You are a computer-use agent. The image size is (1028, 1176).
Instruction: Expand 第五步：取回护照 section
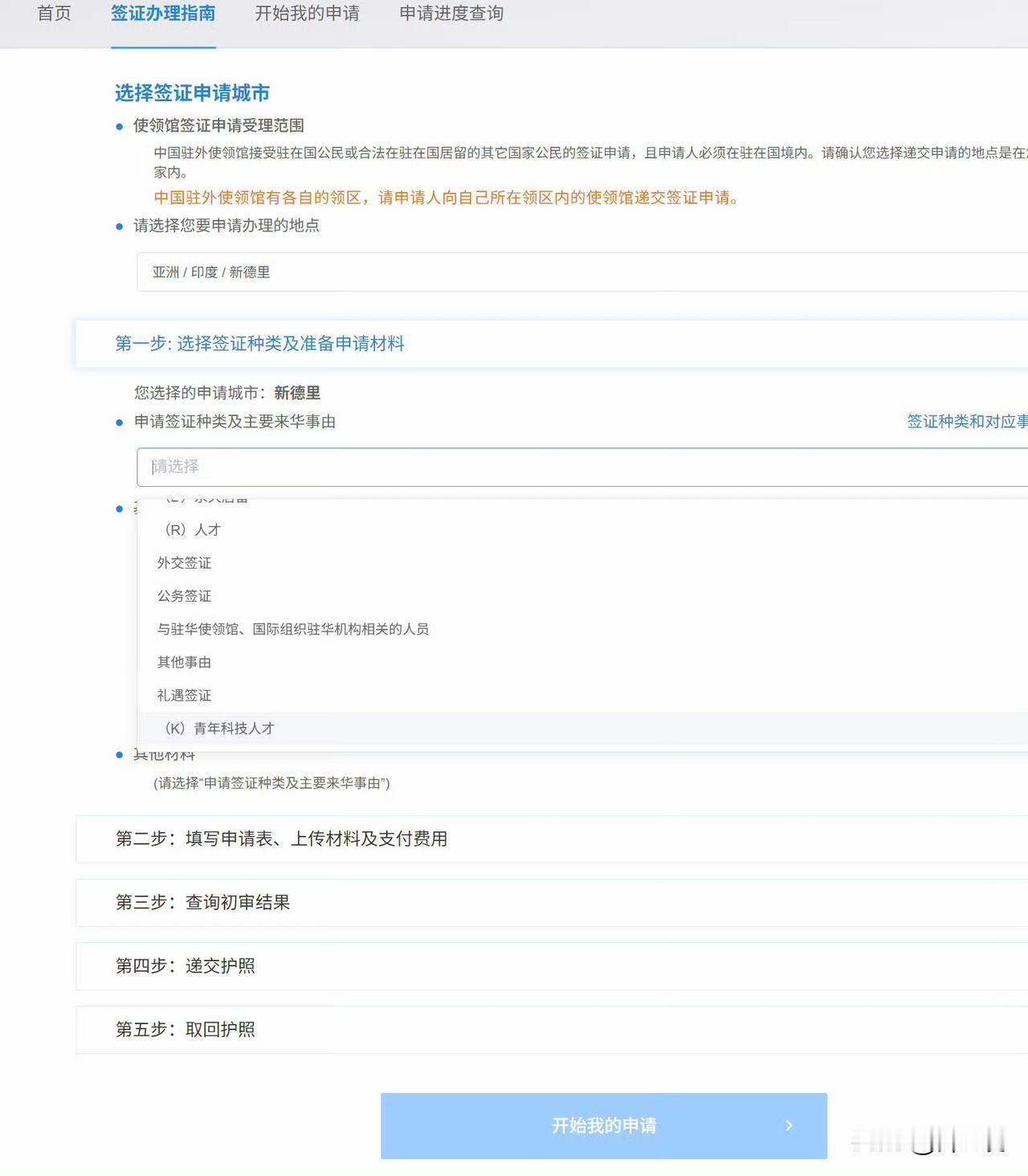click(x=552, y=1030)
